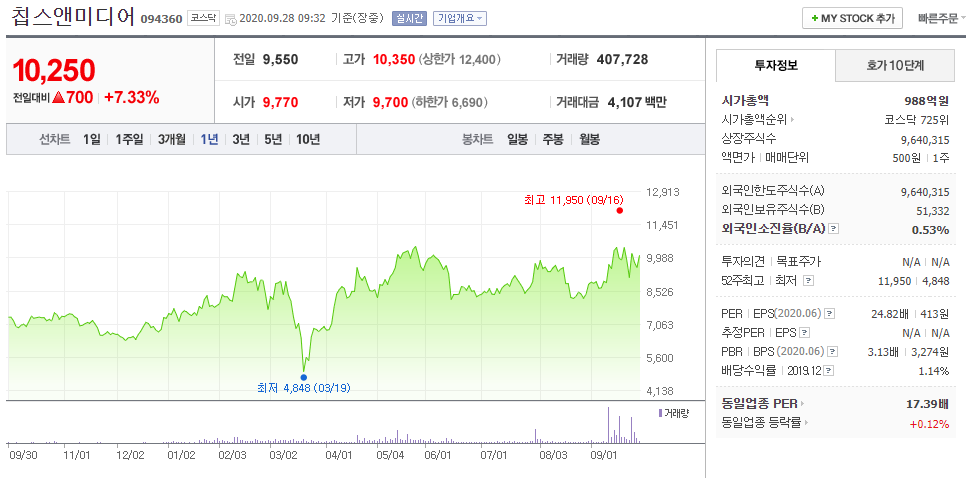Click the 칩스앤미디어 stock name

click(x=73, y=17)
